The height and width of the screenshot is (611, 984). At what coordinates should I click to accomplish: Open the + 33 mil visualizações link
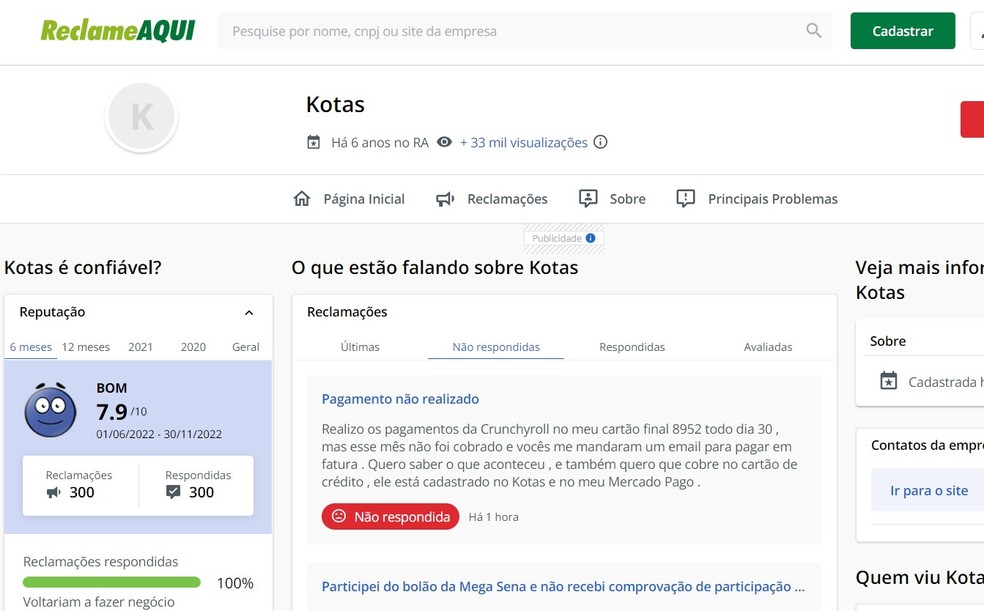[523, 142]
